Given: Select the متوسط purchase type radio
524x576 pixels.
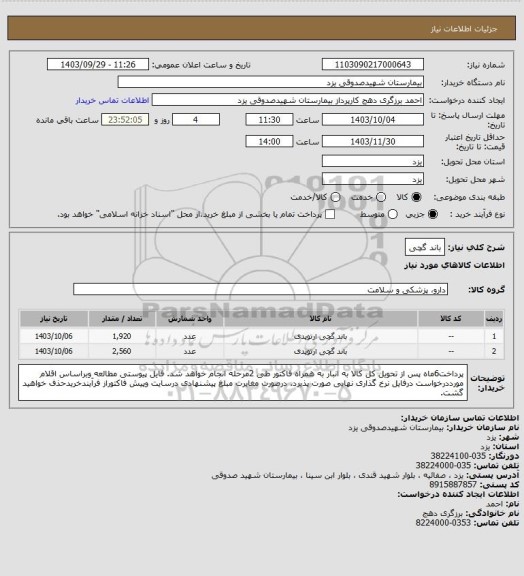Looking at the screenshot, I should (x=392, y=214).
